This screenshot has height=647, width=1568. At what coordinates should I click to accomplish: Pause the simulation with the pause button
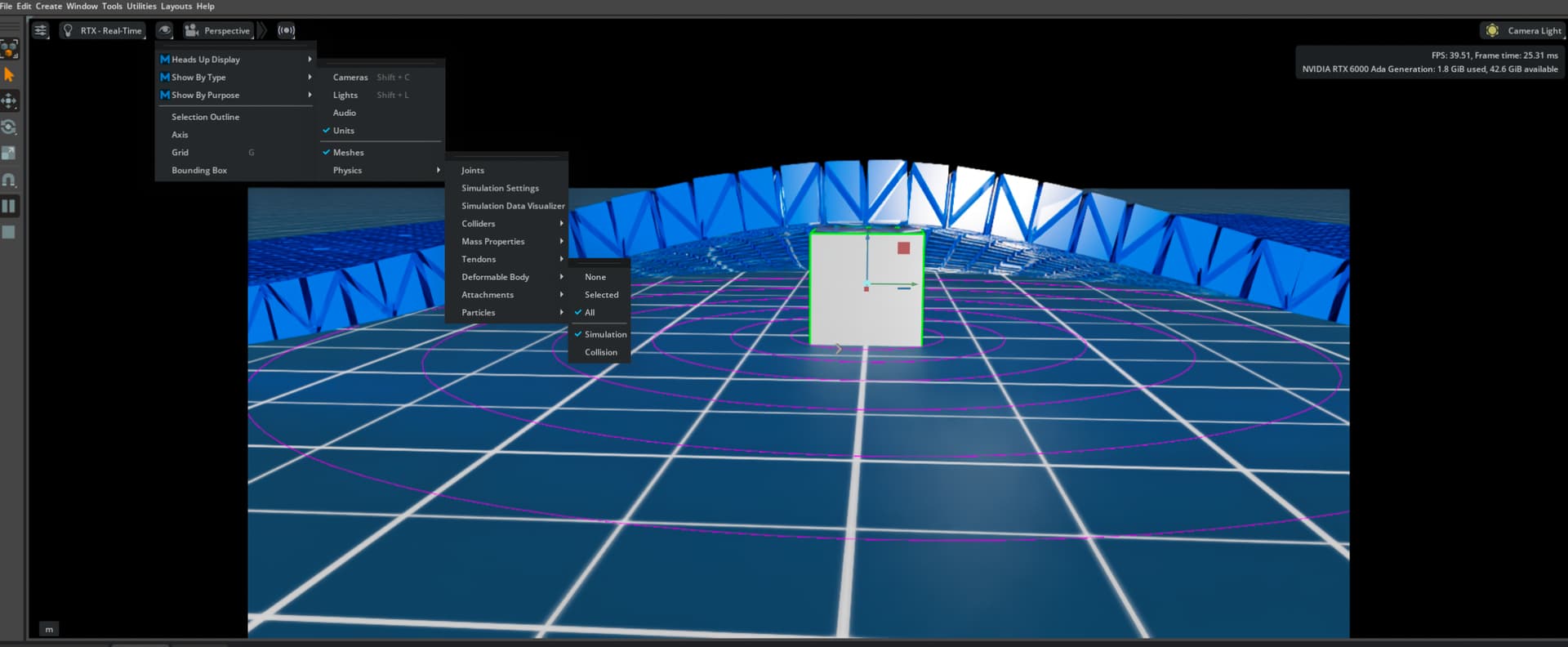(9, 206)
